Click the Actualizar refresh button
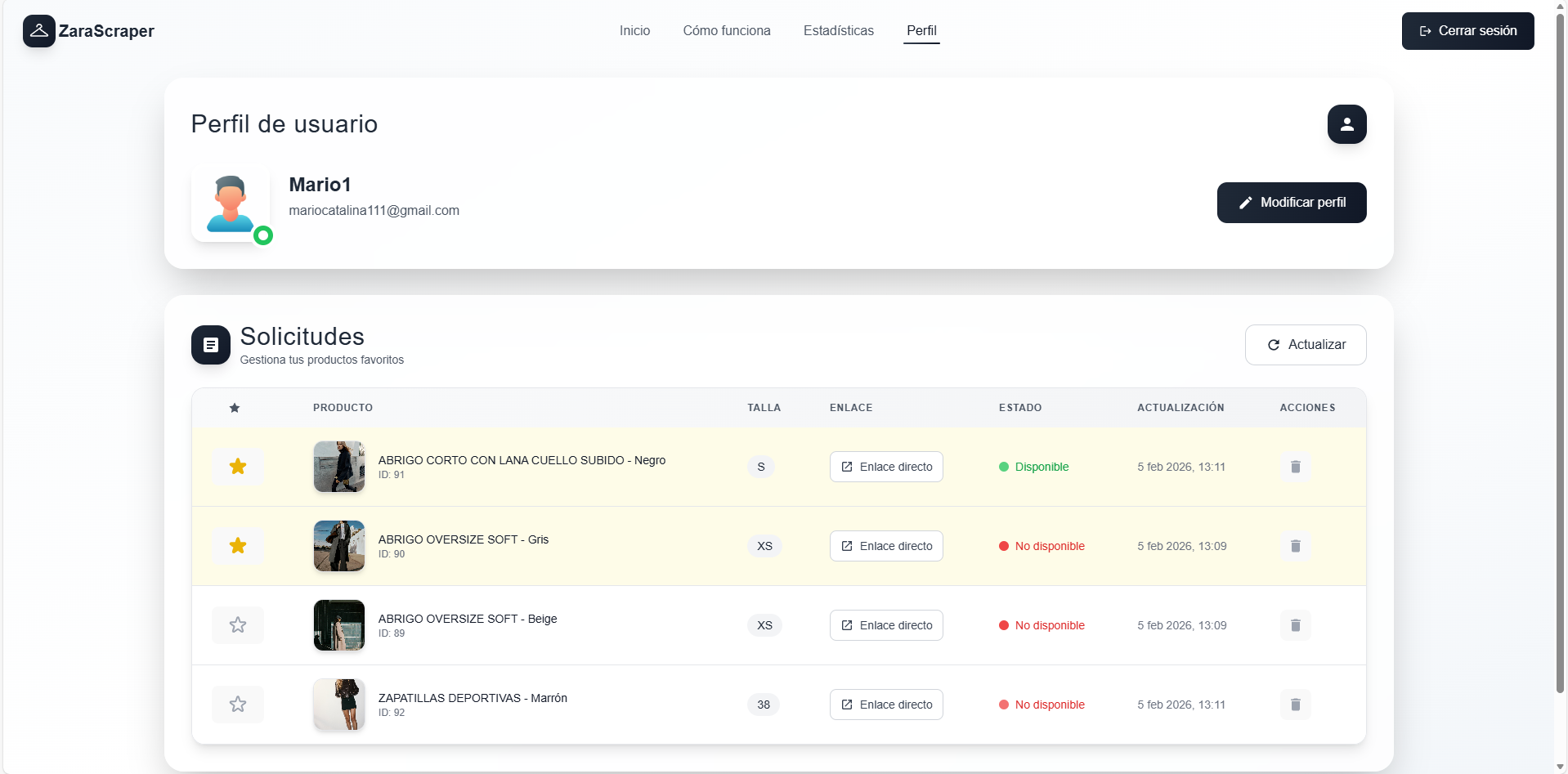 (1306, 345)
